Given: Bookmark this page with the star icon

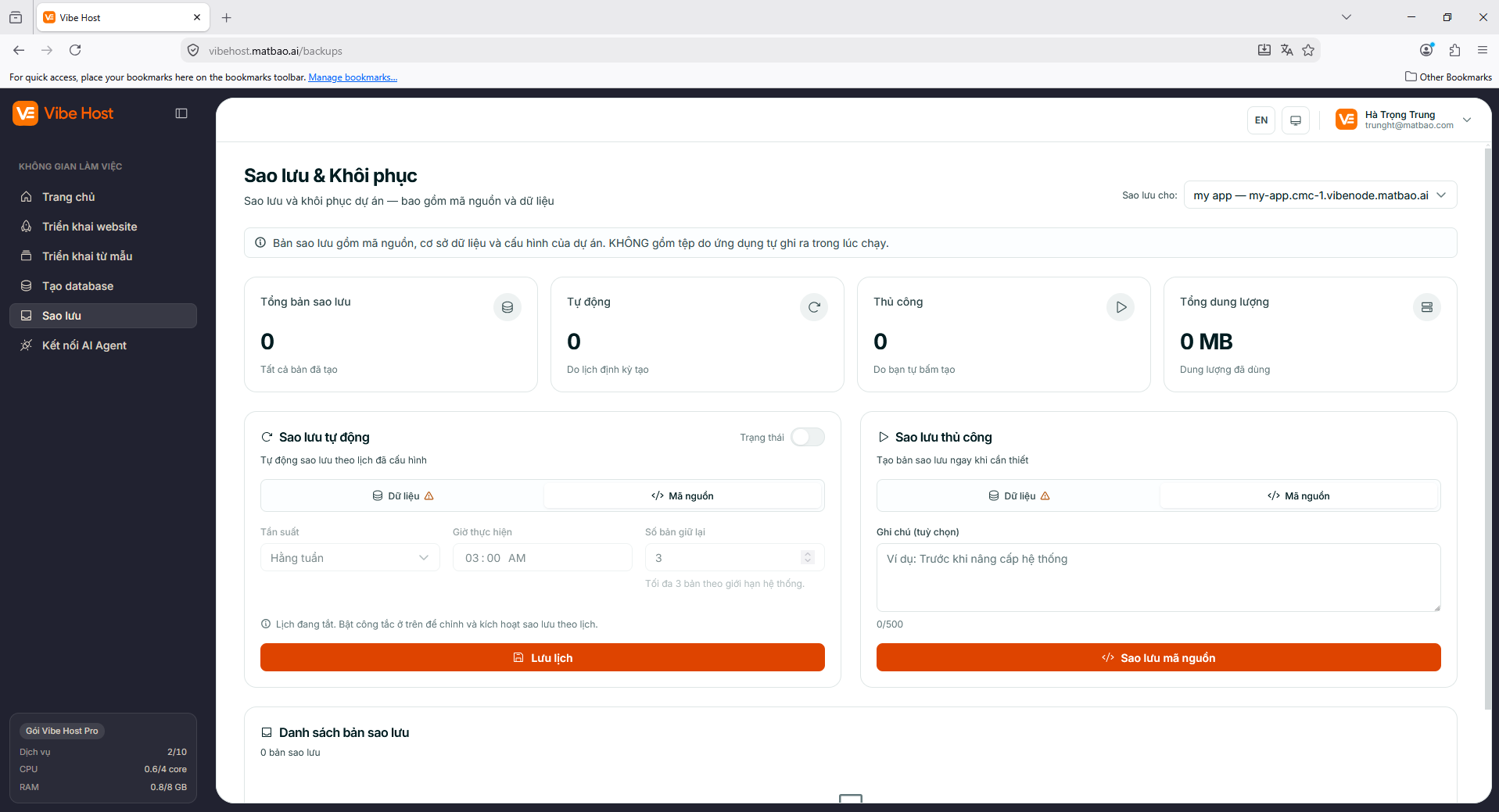Looking at the screenshot, I should click(x=1308, y=50).
